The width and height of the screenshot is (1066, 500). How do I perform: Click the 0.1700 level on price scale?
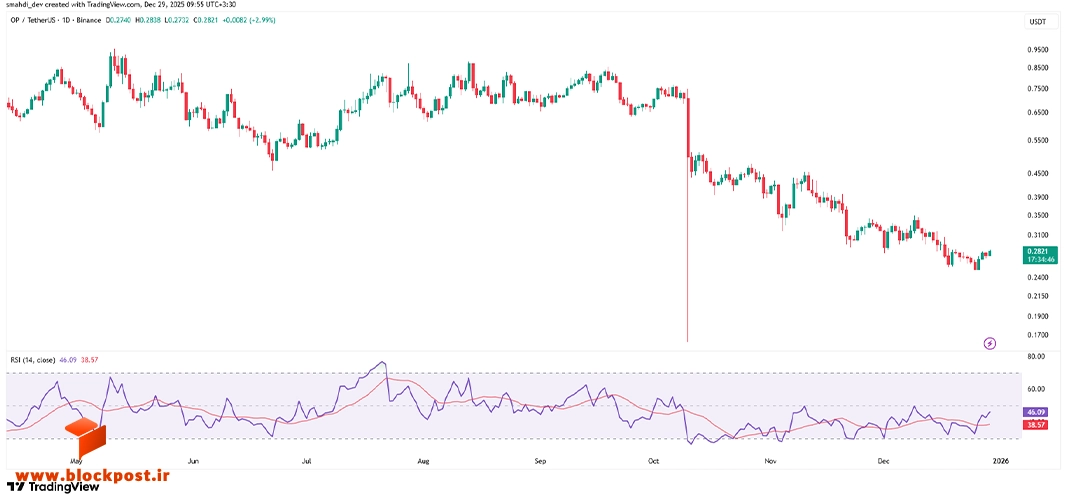(1037, 335)
